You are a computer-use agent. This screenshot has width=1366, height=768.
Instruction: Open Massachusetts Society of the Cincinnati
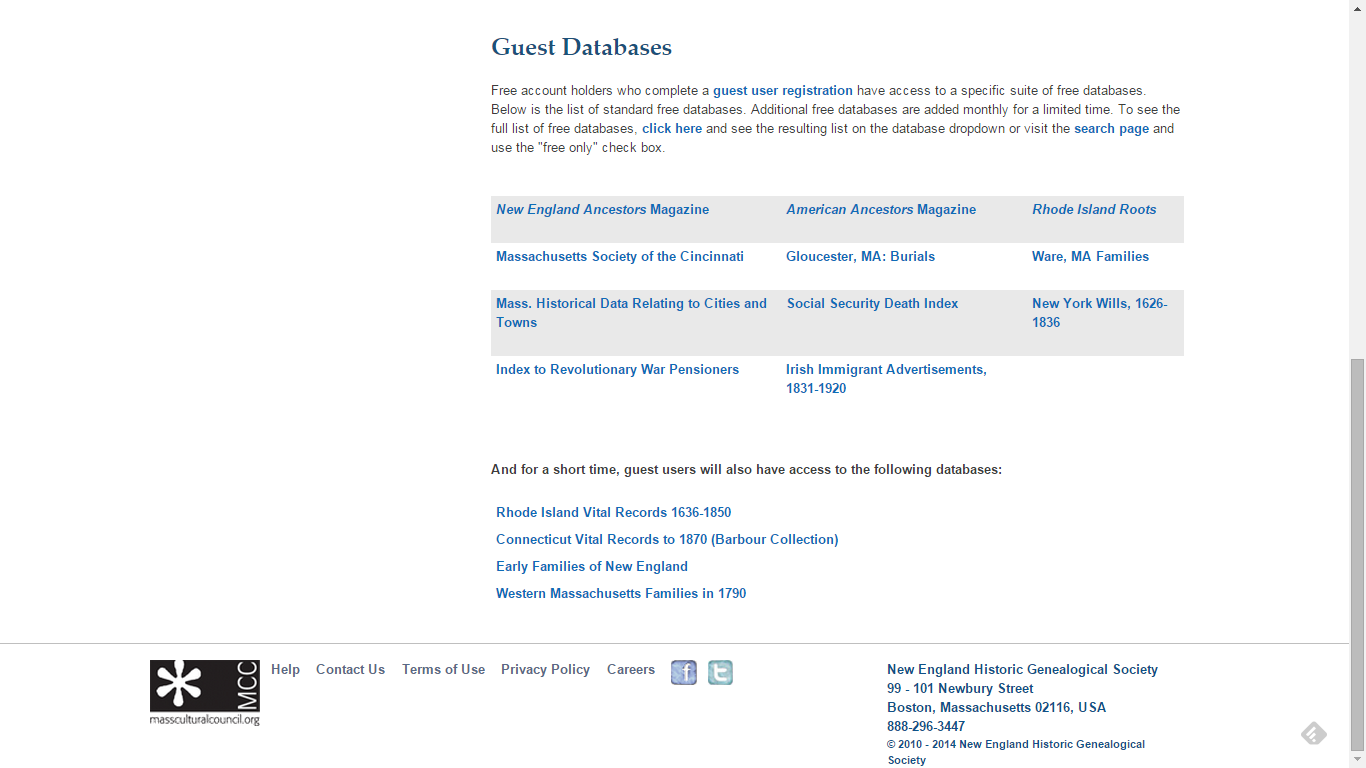click(x=620, y=256)
